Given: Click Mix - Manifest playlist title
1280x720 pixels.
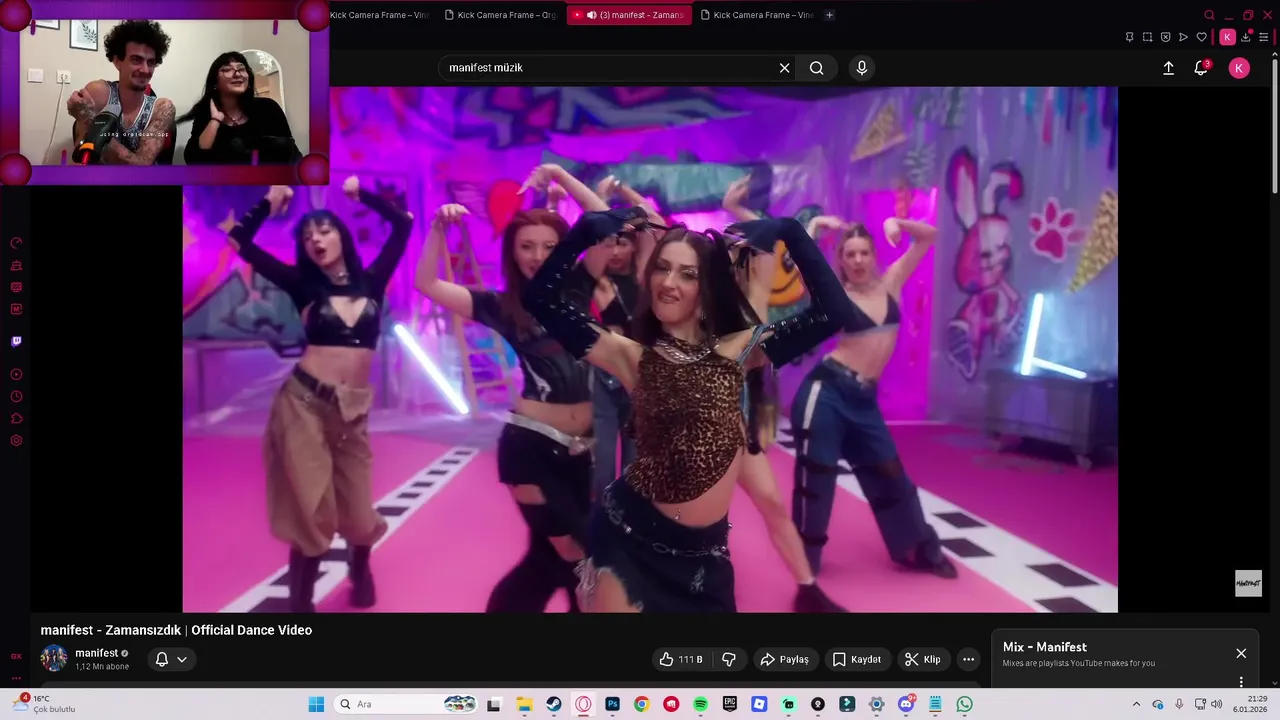Looking at the screenshot, I should click(1045, 647).
